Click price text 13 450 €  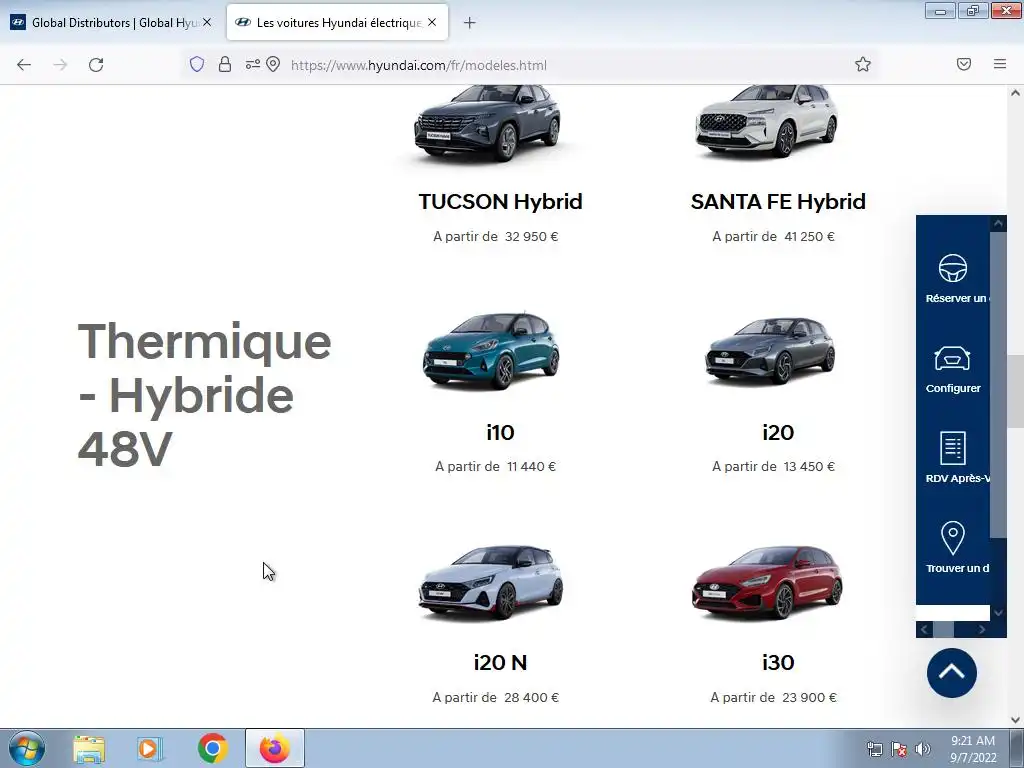pos(809,467)
